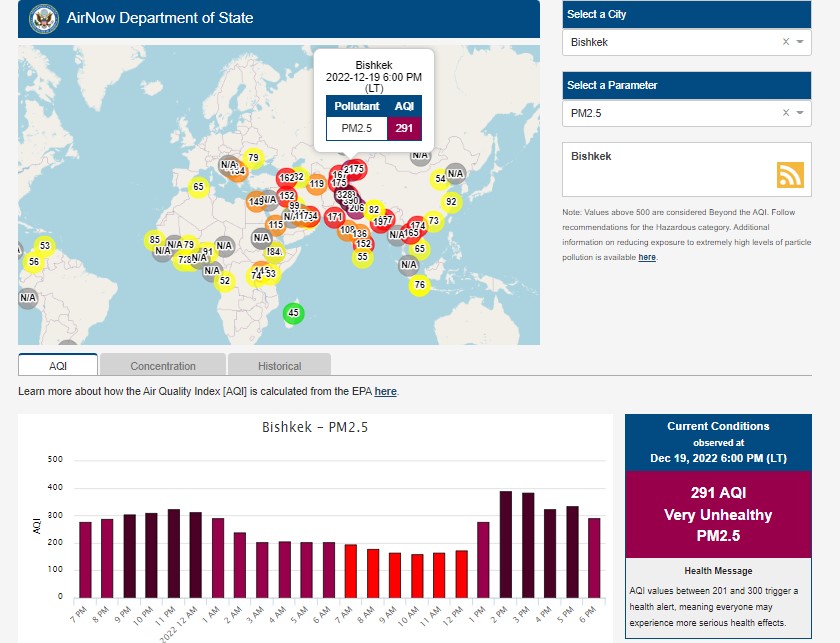Image resolution: width=840 pixels, height=643 pixels.
Task: Expand the Select a City dropdown arrow
Action: (x=800, y=42)
